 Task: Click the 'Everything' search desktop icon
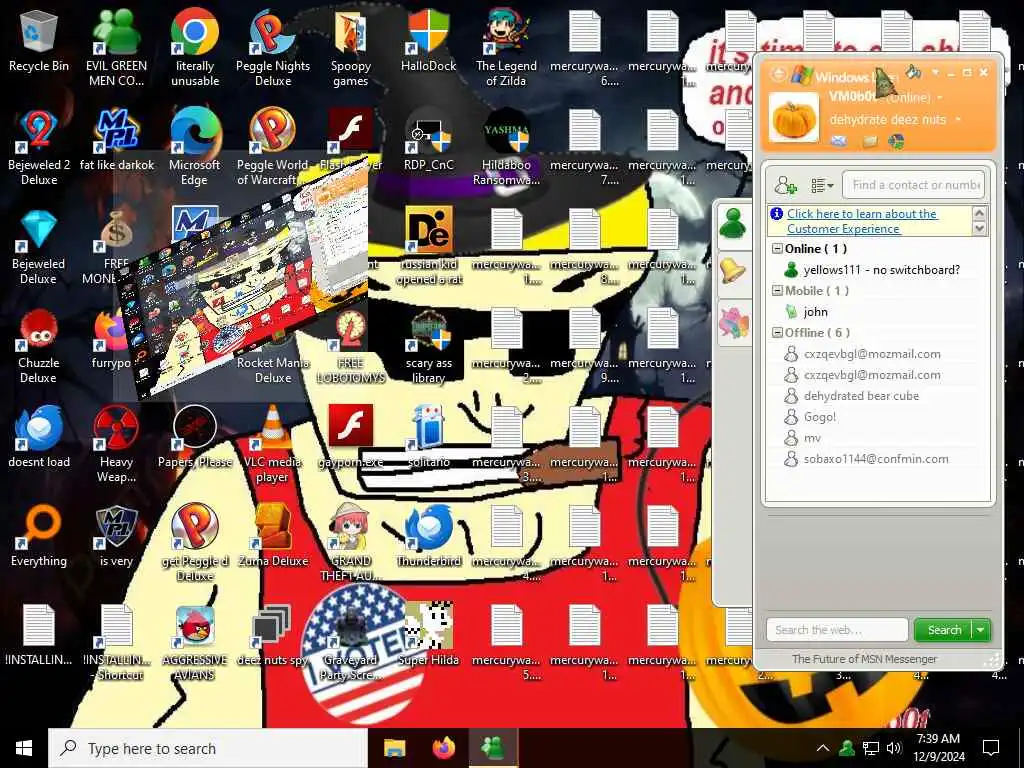coord(39,537)
